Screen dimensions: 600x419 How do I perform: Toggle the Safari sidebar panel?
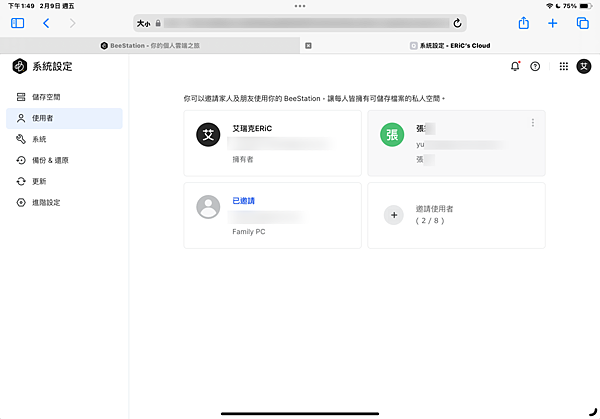pos(18,23)
